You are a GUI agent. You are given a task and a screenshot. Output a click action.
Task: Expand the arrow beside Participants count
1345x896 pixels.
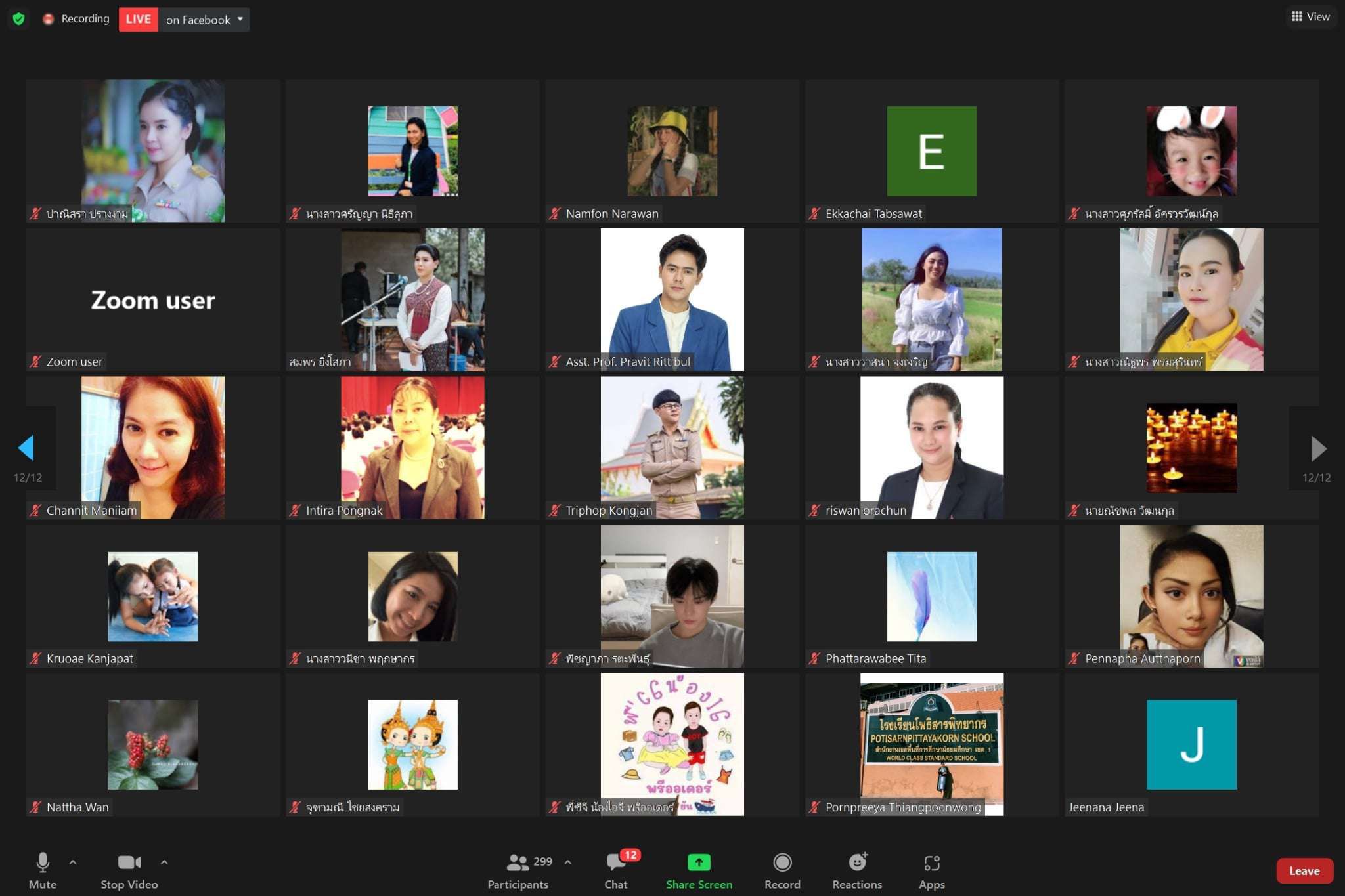coord(568,862)
